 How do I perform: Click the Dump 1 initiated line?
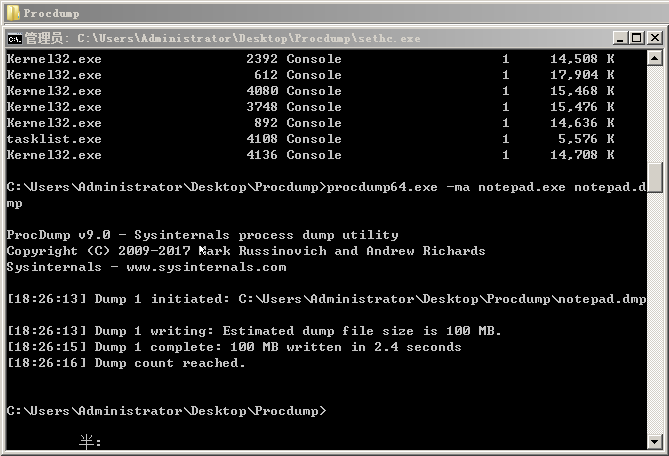tap(326, 299)
